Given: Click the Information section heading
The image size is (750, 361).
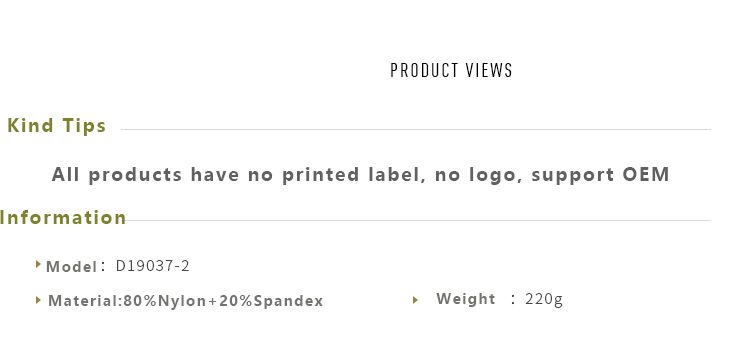Looking at the screenshot, I should tap(63, 218).
